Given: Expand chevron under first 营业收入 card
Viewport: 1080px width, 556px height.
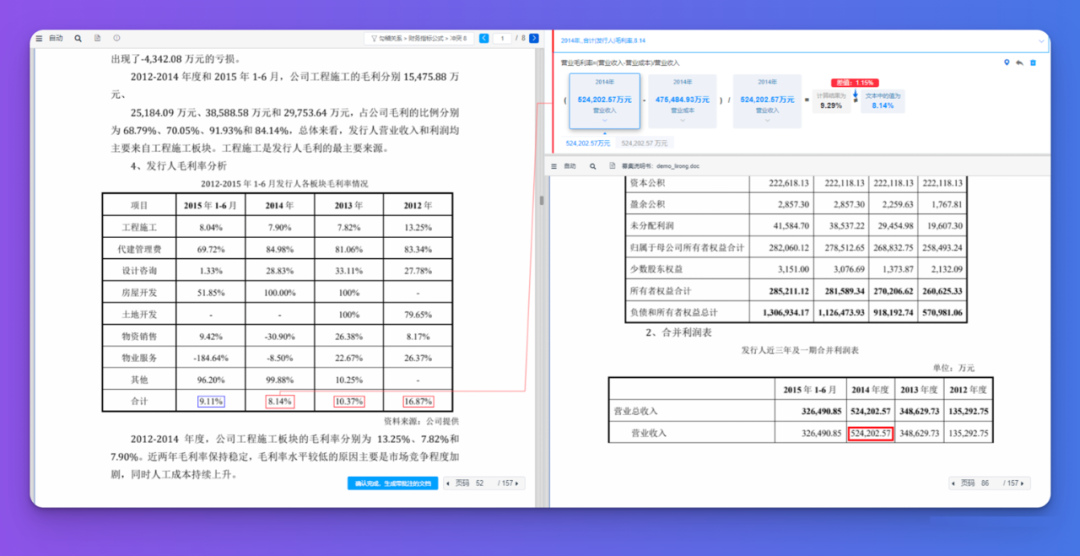Looking at the screenshot, I should pyautogui.click(x=604, y=120).
